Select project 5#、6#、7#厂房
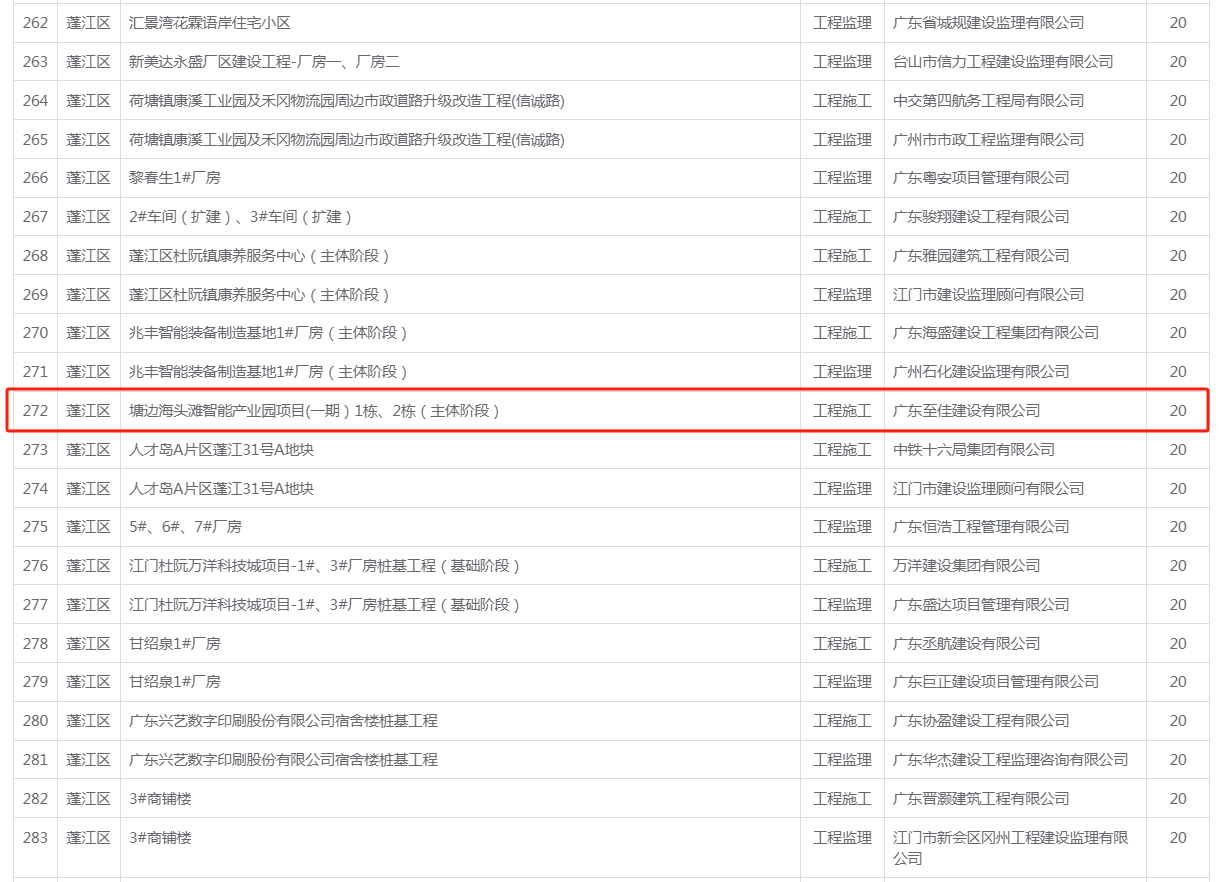The width and height of the screenshot is (1227, 882). [185, 526]
